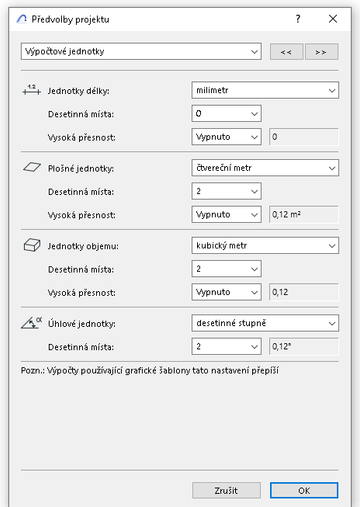360x507 pixels.
Task: Open Vysoká přesnost dropdown under volume units
Action: click(226, 292)
